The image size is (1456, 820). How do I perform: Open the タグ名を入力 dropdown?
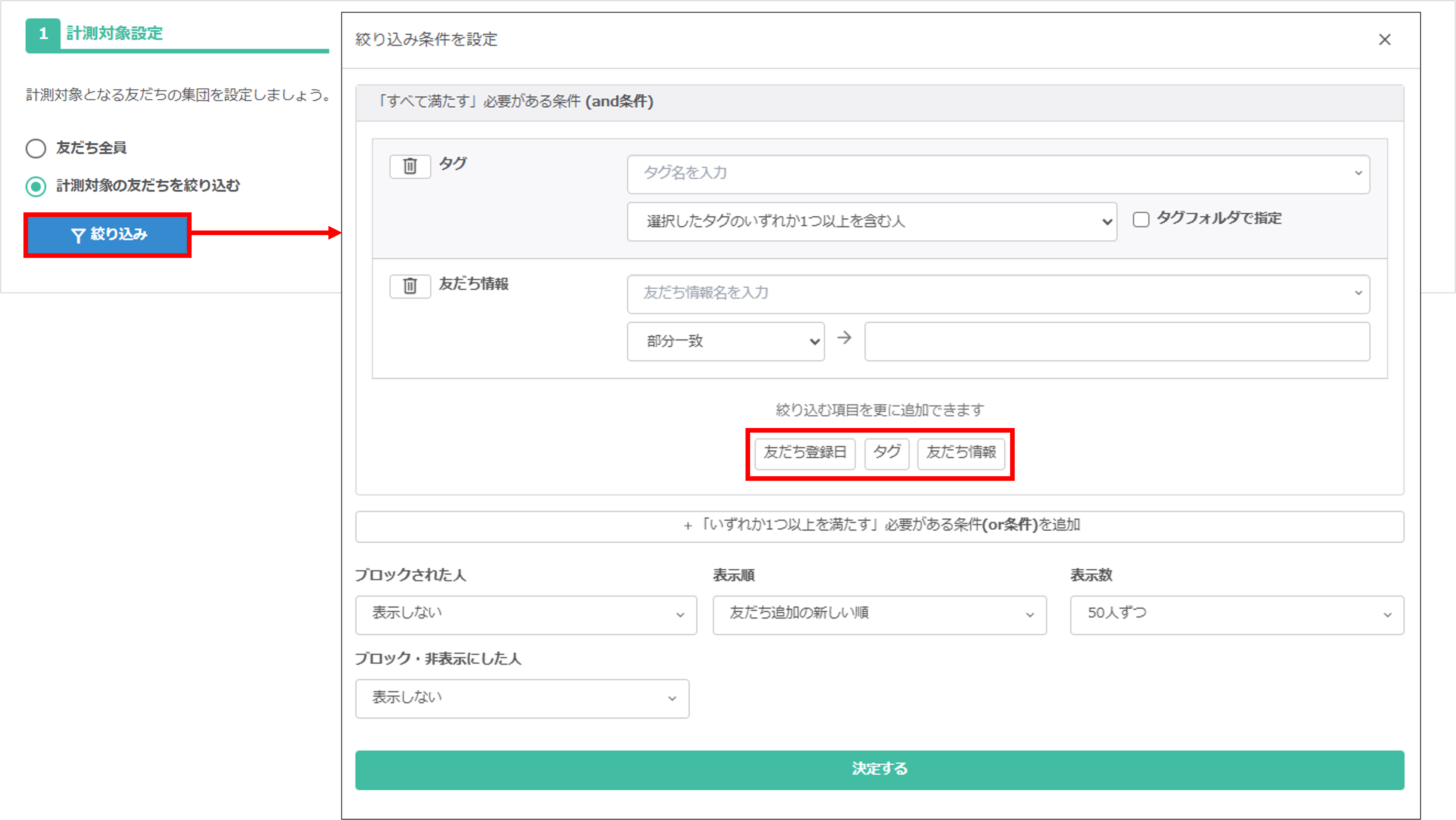998,173
